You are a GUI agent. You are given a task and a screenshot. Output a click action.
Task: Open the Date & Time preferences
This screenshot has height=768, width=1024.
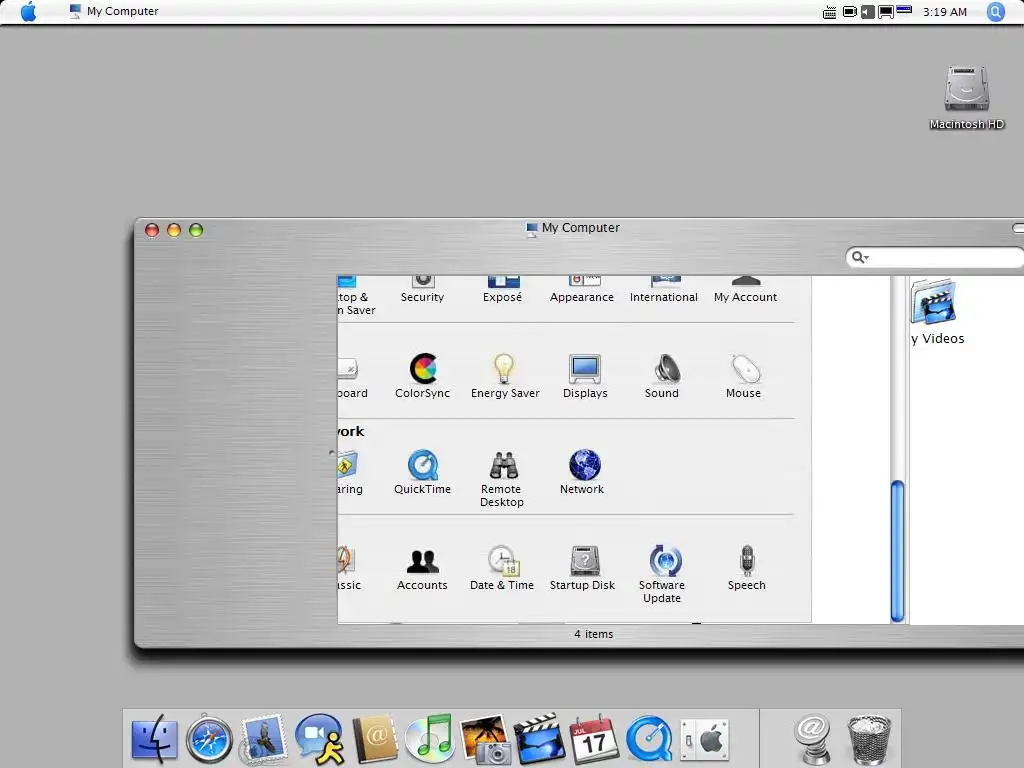(502, 568)
